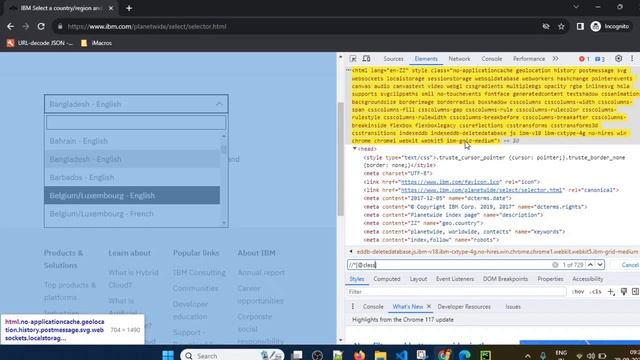Open the Performance tab
This screenshot has width=640, height=360.
pyautogui.click(x=529, y=59)
